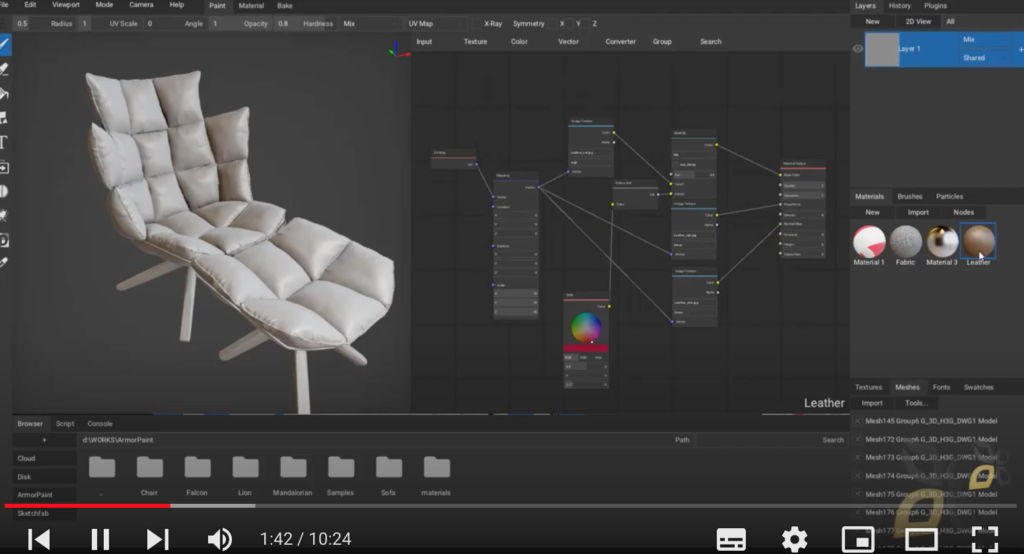
Task: Select the Particle tool
Action: tap(5, 216)
